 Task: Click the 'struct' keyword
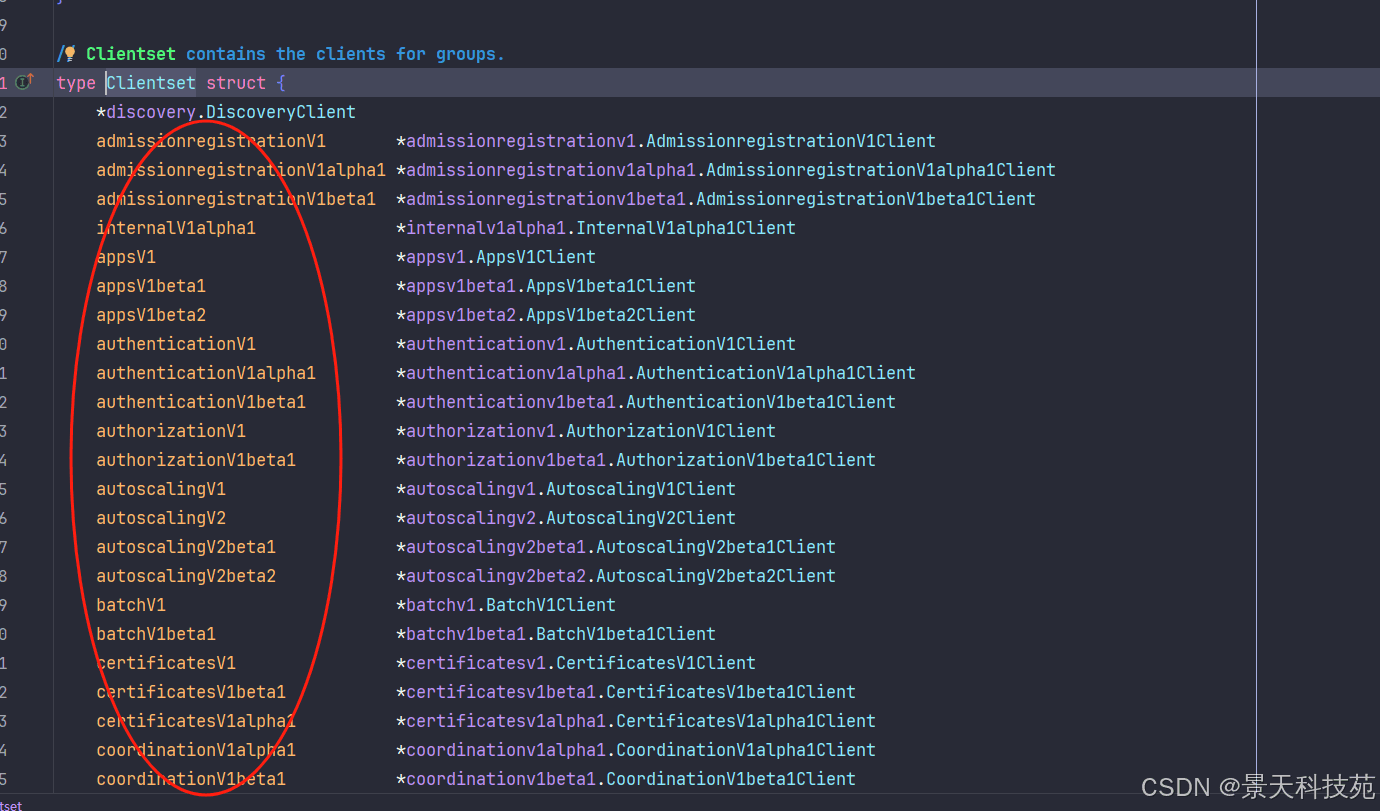(x=236, y=83)
